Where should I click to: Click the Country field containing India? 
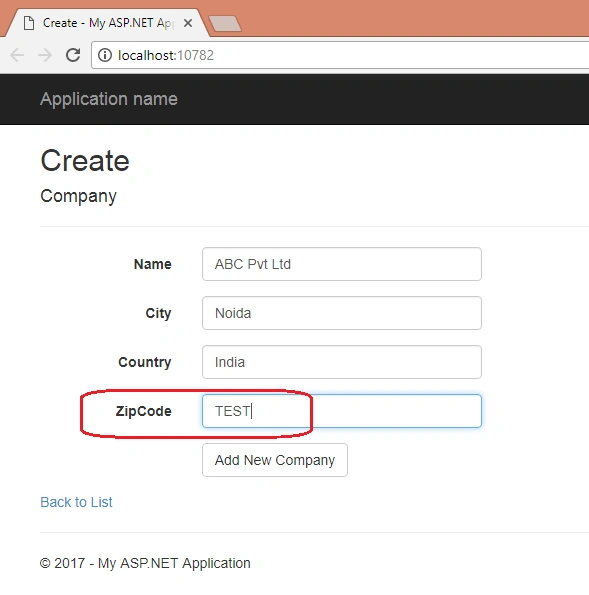pyautogui.click(x=342, y=362)
